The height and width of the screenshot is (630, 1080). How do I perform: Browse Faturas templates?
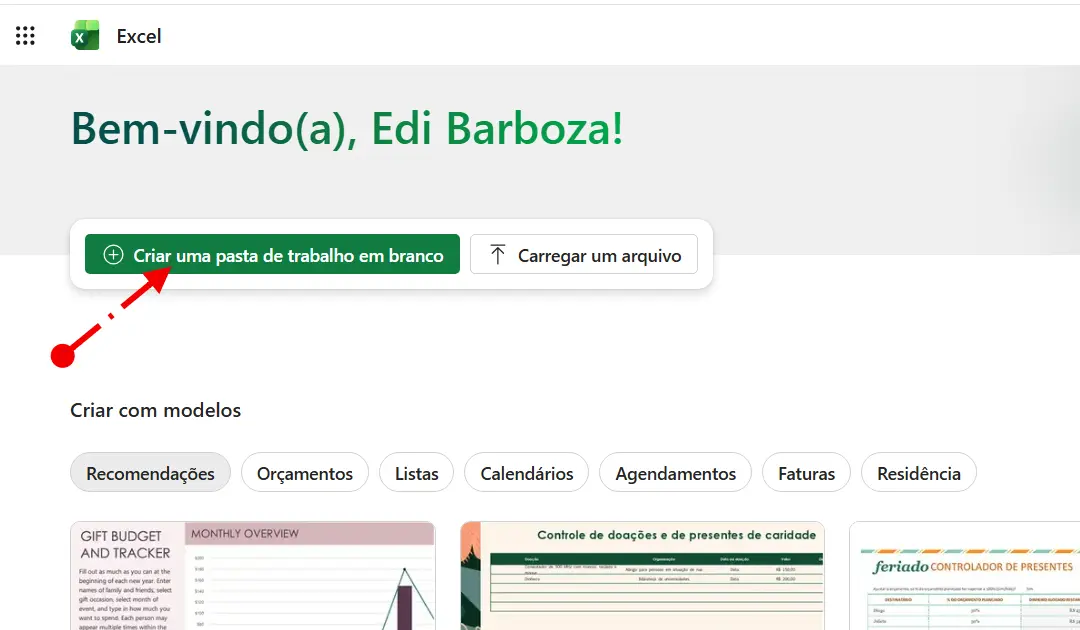tap(806, 472)
